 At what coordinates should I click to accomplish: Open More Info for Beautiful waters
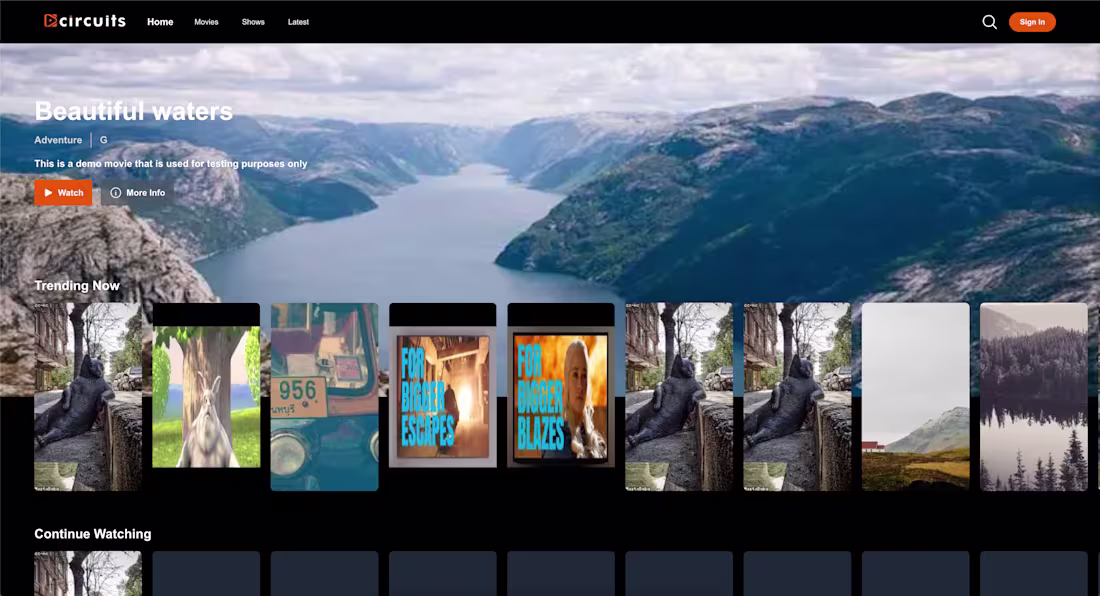[137, 192]
